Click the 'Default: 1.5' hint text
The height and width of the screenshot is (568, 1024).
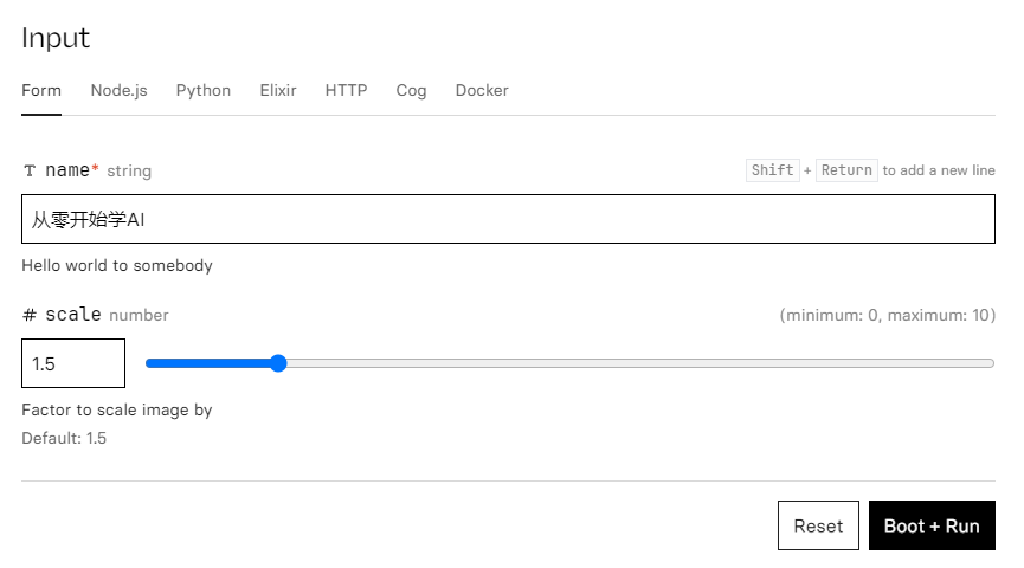[64, 438]
